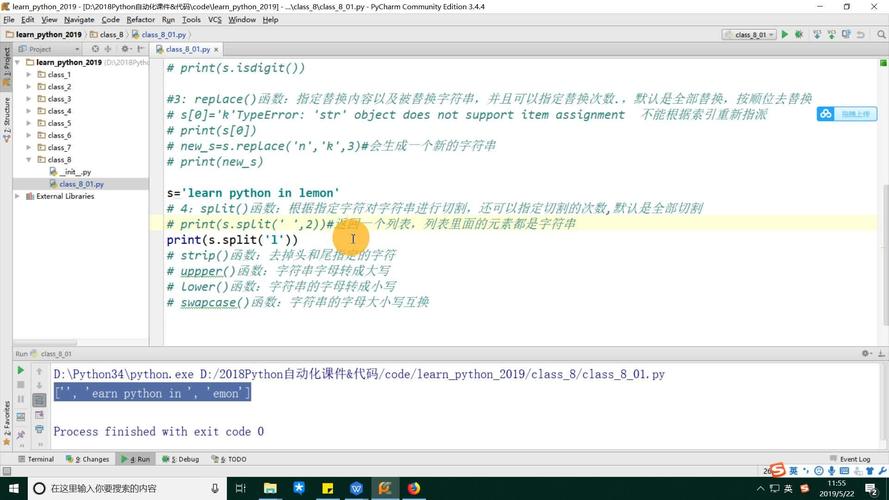Open Search Everywhere magnifier icon
This screenshot has height=500, width=889.
(x=881, y=35)
